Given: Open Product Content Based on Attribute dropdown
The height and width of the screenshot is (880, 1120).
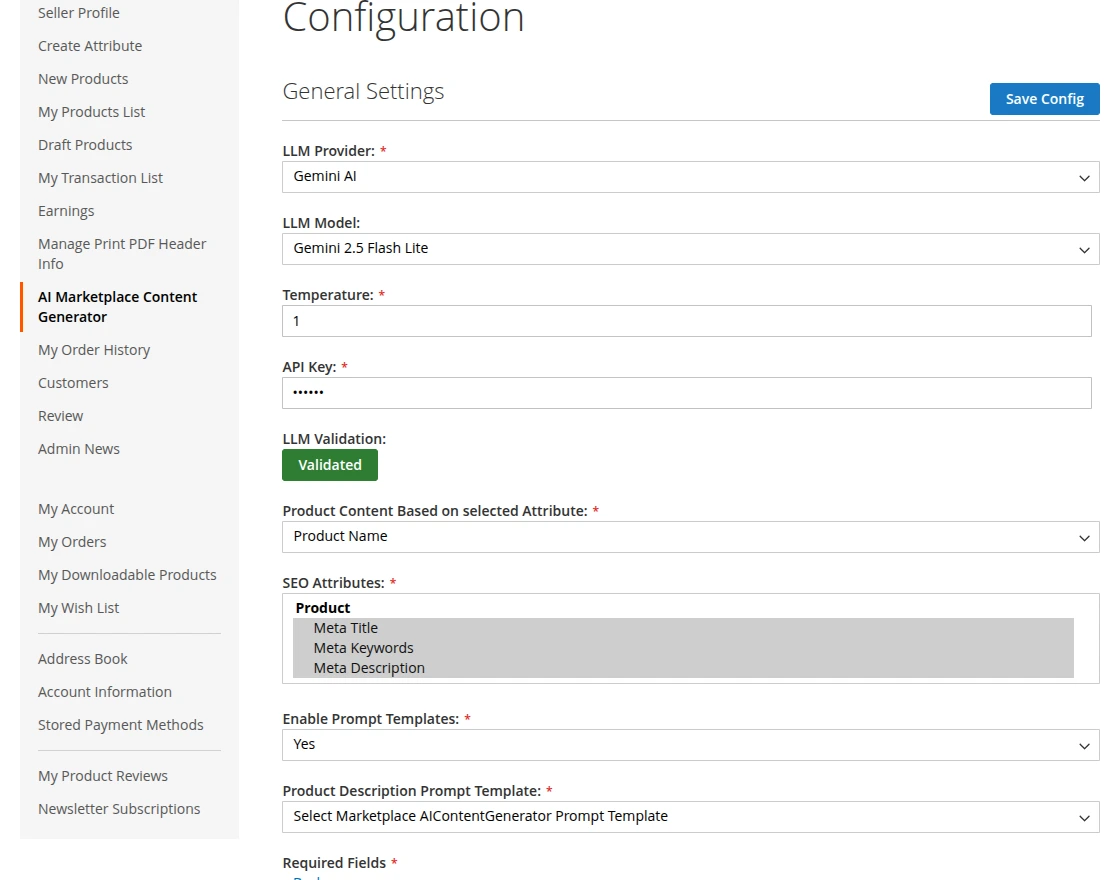Looking at the screenshot, I should (x=691, y=537).
